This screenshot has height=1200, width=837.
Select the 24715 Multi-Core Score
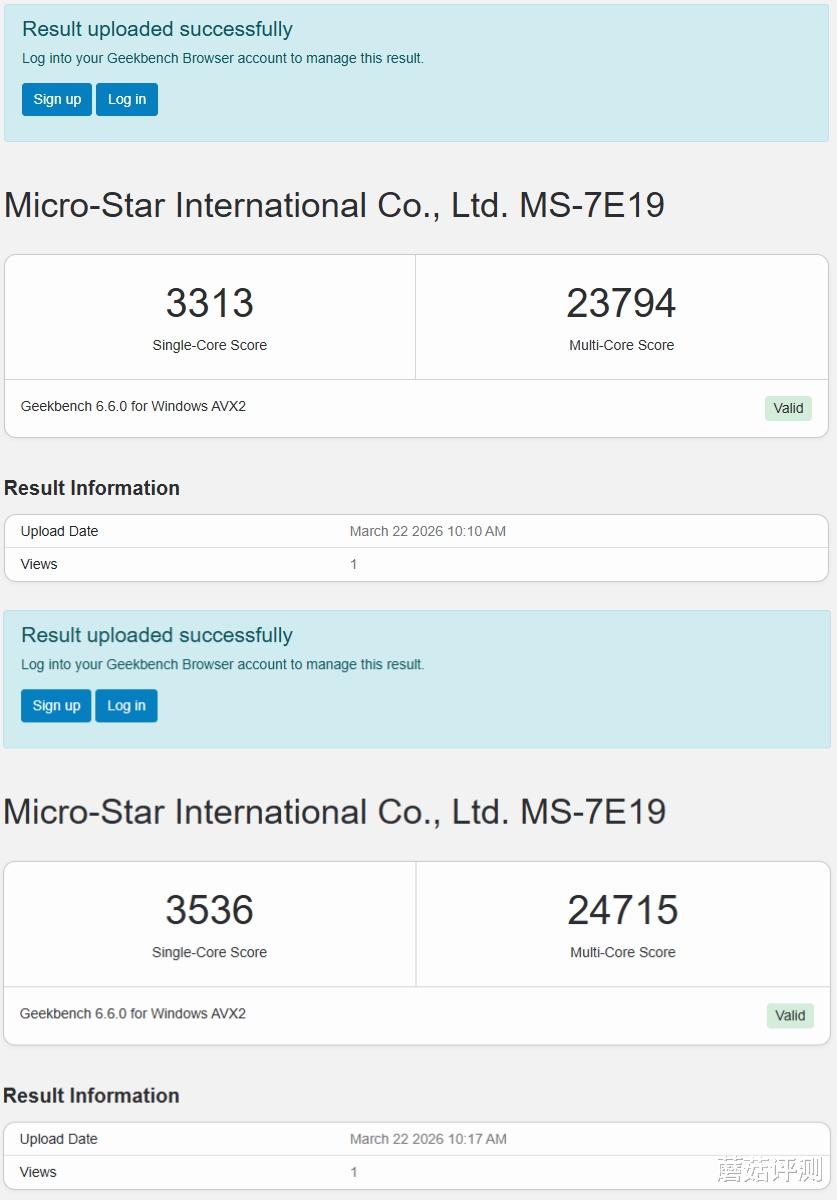tap(623, 910)
